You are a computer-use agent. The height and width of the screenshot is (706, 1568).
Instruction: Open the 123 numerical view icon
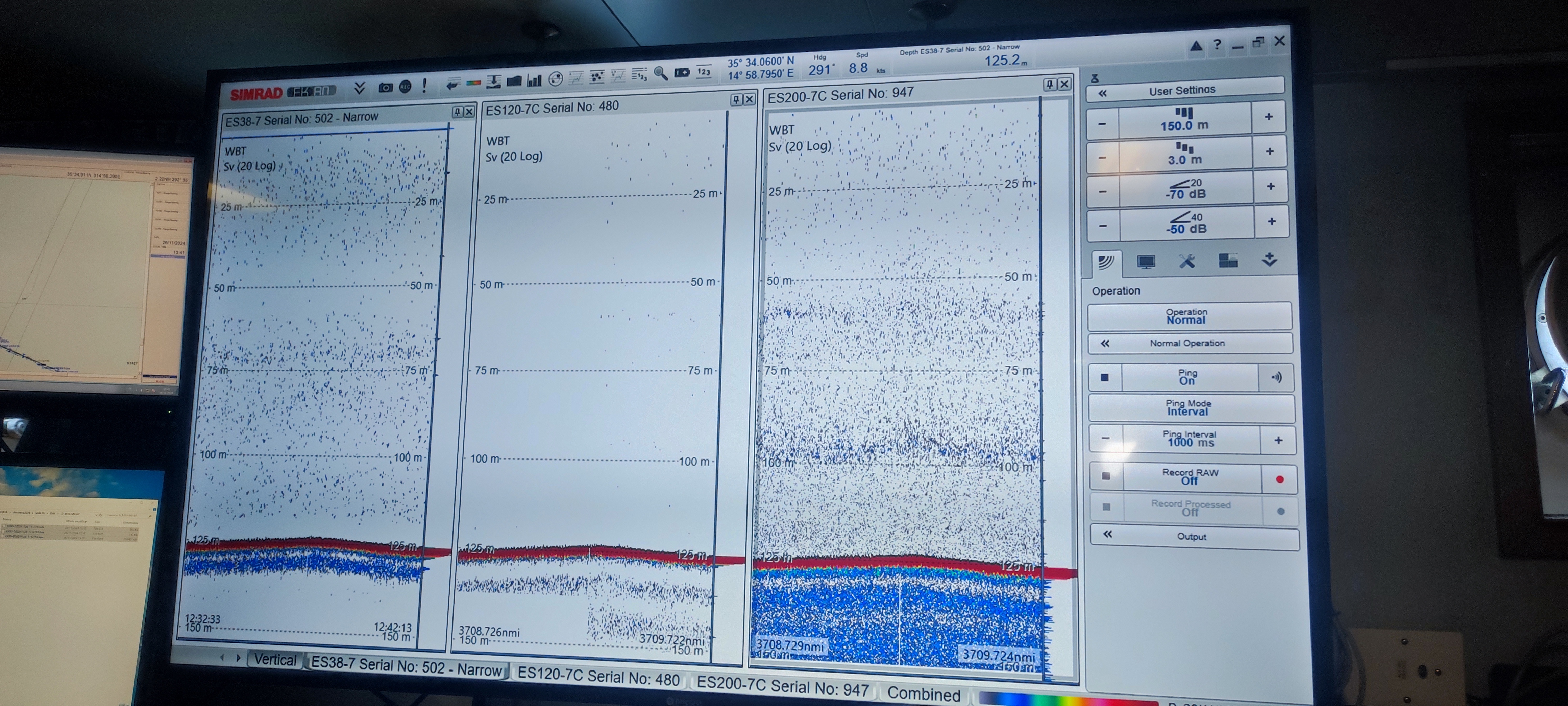(704, 72)
